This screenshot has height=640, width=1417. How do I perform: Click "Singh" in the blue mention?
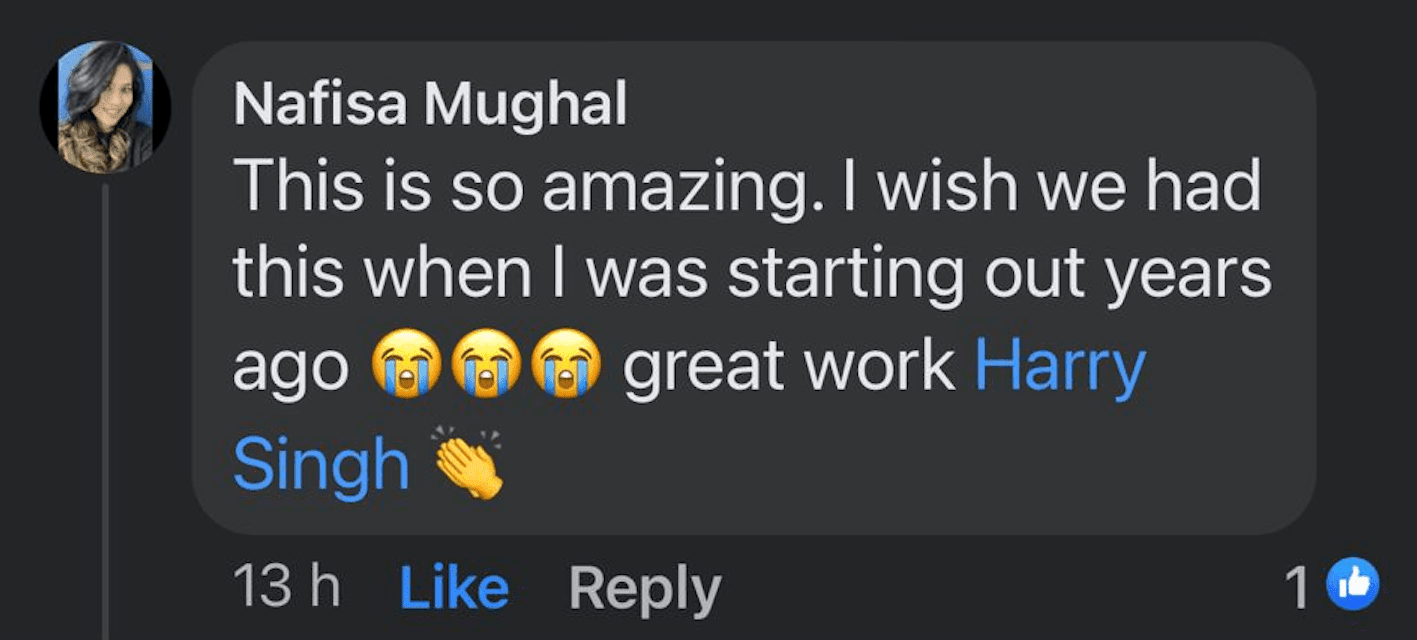coord(321,465)
